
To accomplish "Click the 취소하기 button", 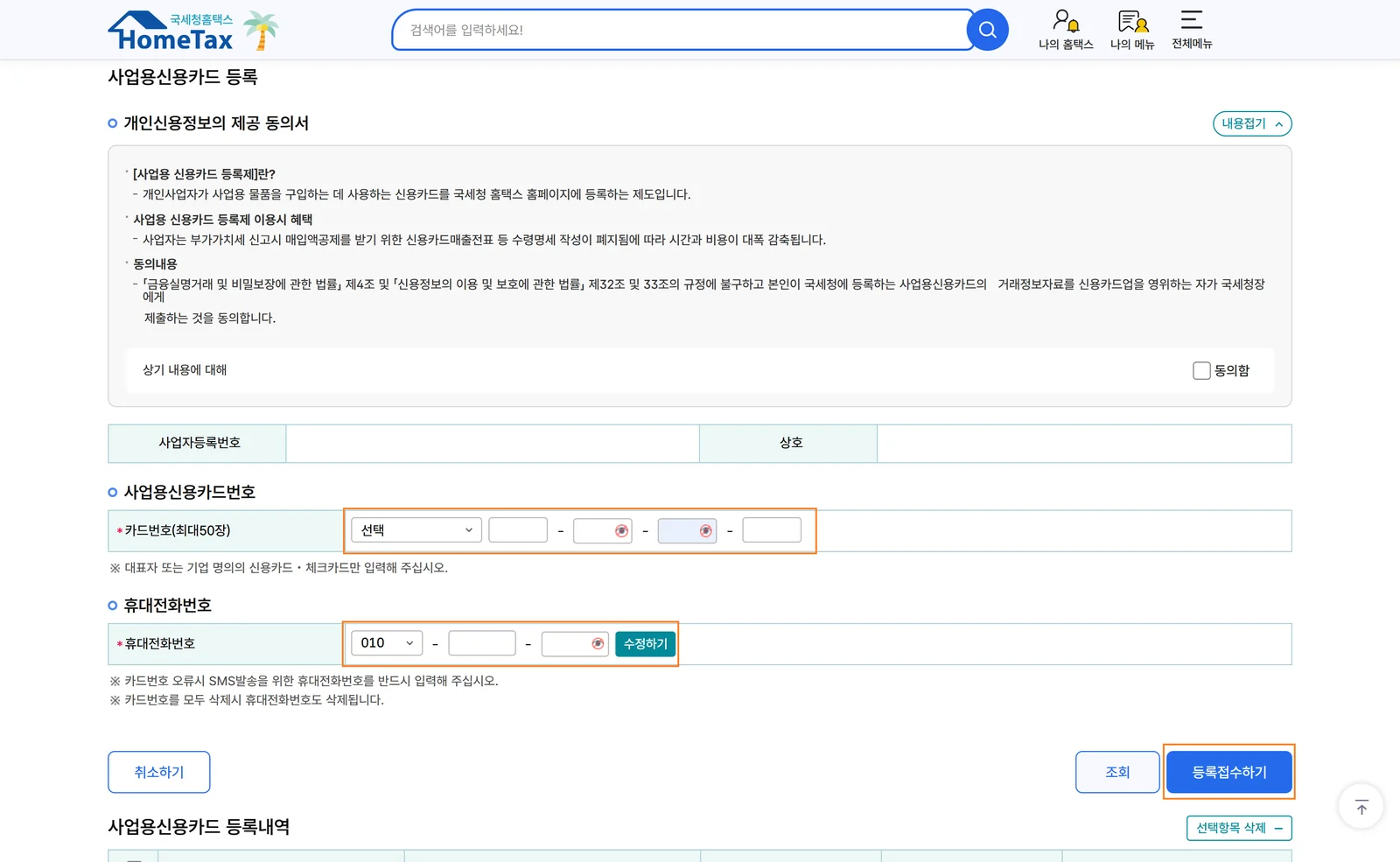I will click(x=159, y=772).
